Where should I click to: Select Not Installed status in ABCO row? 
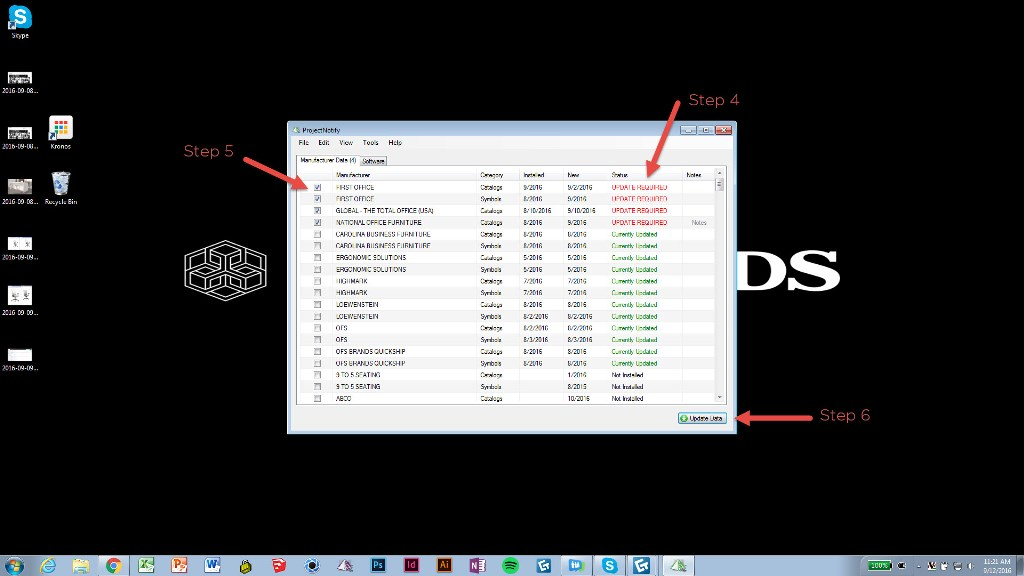point(627,399)
